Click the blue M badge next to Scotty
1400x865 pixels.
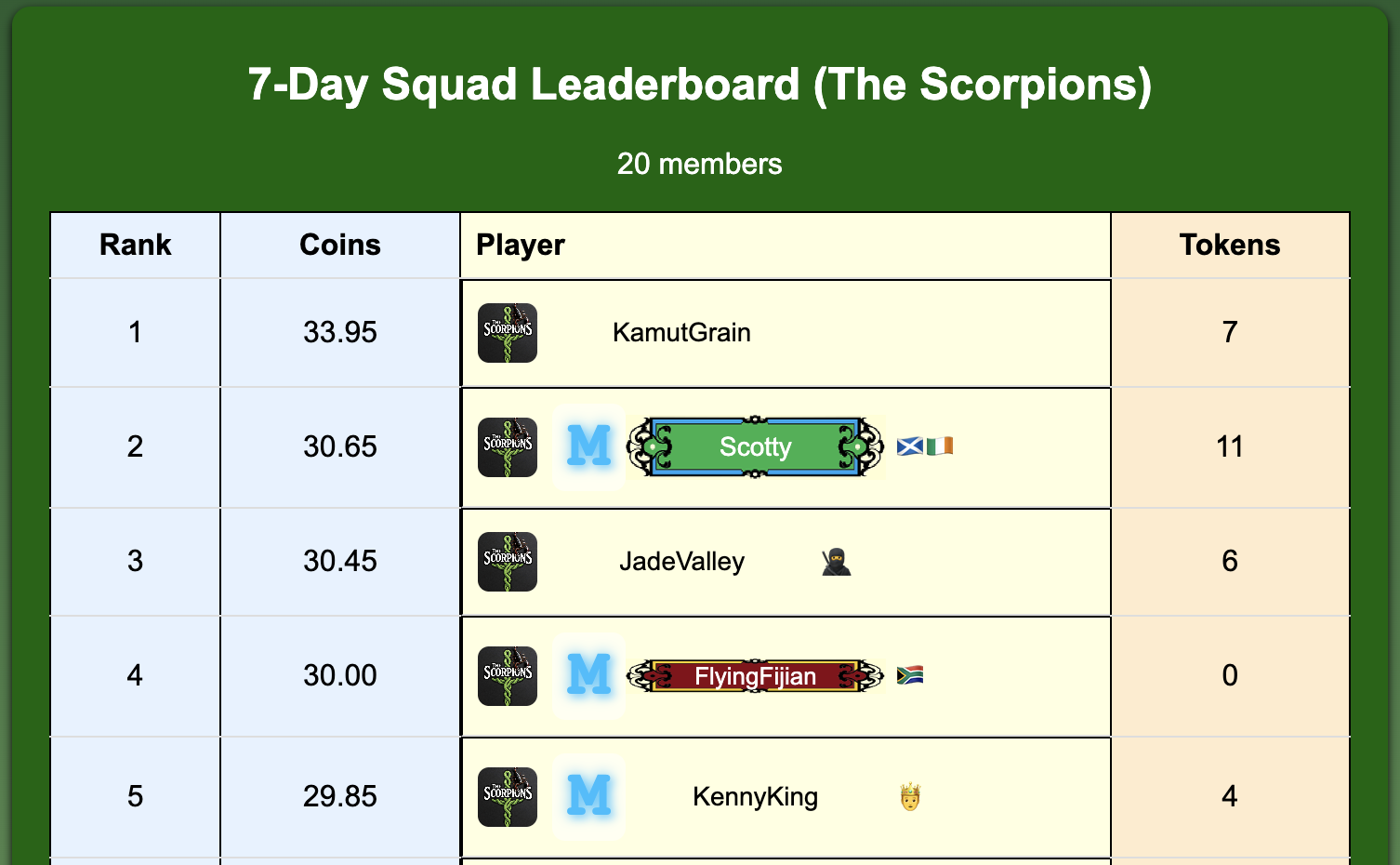point(589,447)
